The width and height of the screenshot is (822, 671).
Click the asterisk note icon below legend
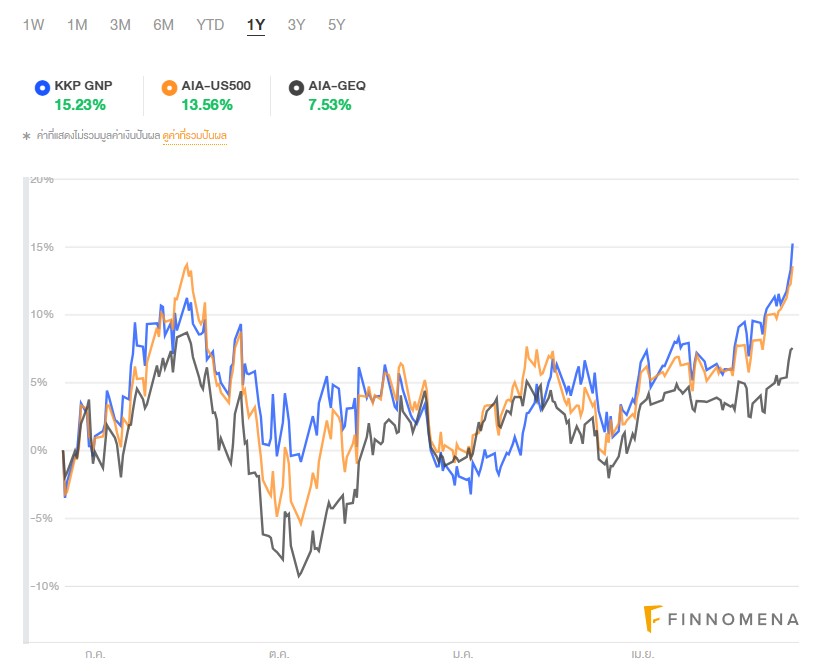pyautogui.click(x=26, y=135)
